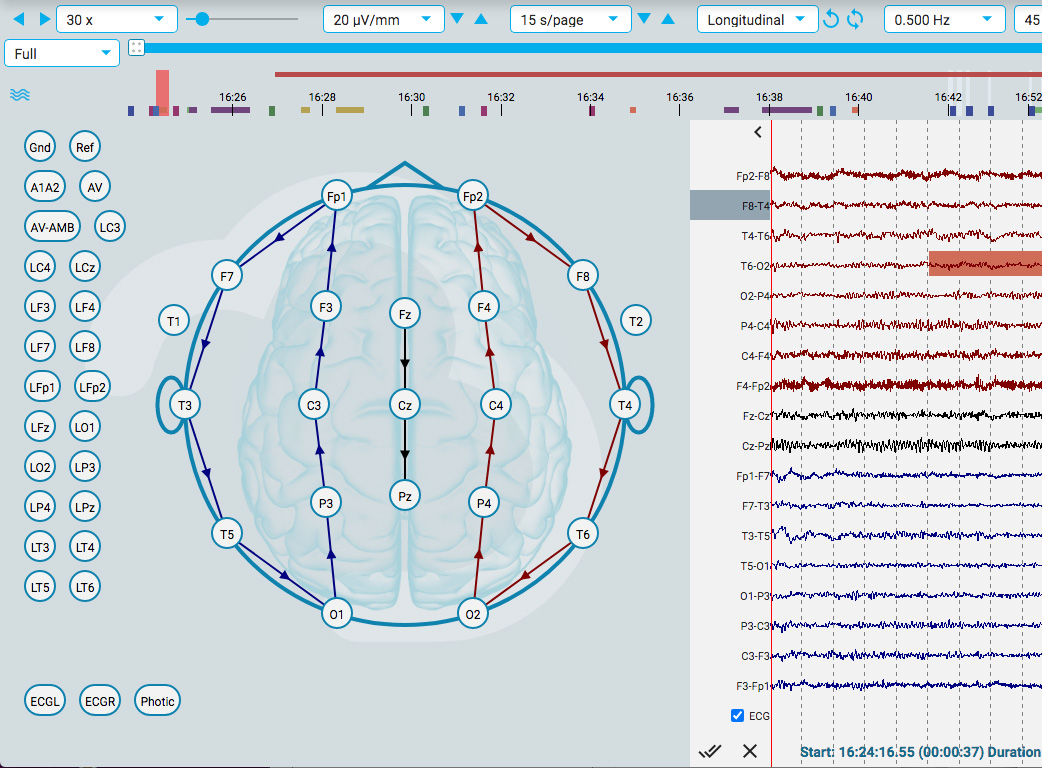Open the 20 µV/mm sensitivity dropdown

383,19
